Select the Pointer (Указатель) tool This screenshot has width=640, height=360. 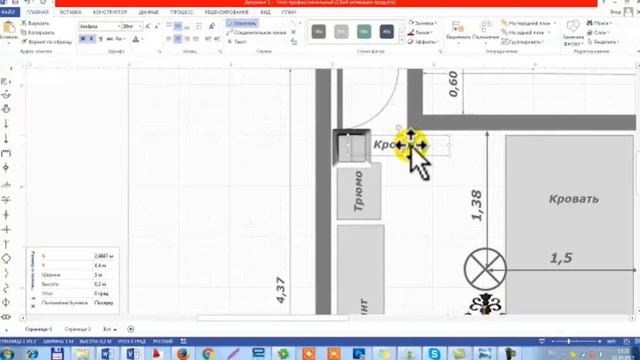242,23
